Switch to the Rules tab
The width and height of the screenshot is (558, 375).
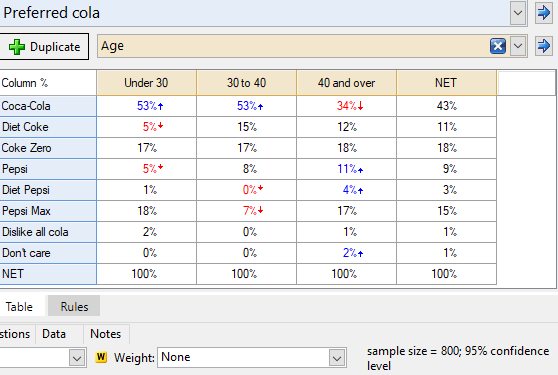coord(74,306)
